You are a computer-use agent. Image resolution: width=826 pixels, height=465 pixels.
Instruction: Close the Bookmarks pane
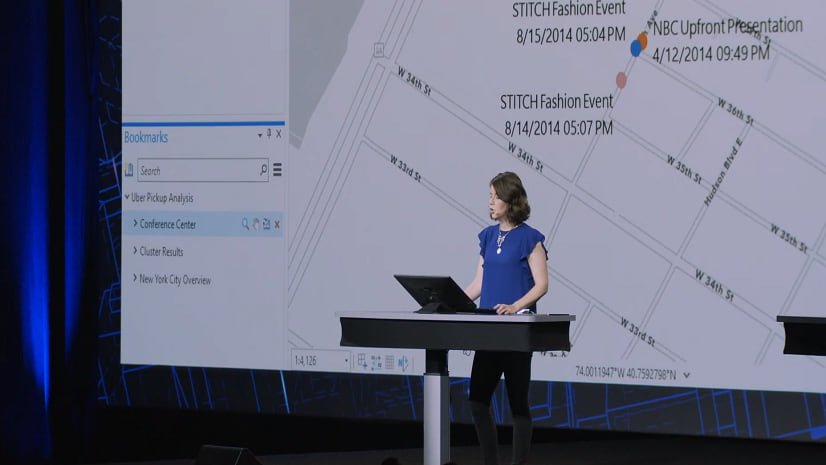pos(279,134)
